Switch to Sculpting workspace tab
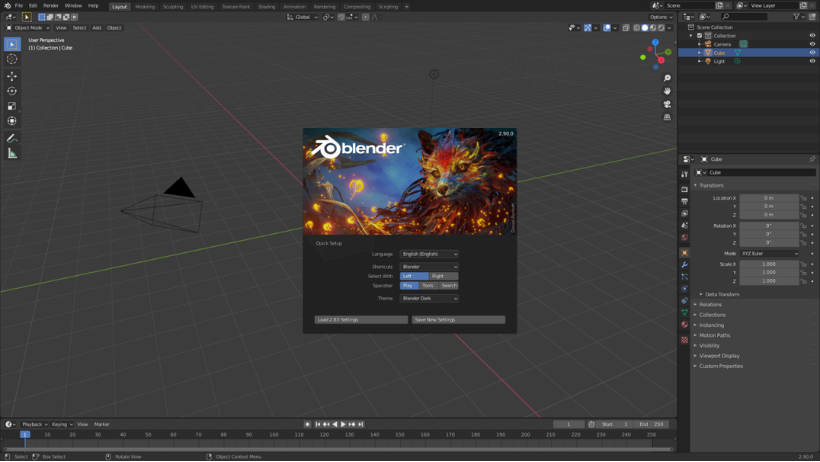Viewport: 820px width, 462px height. [173, 7]
